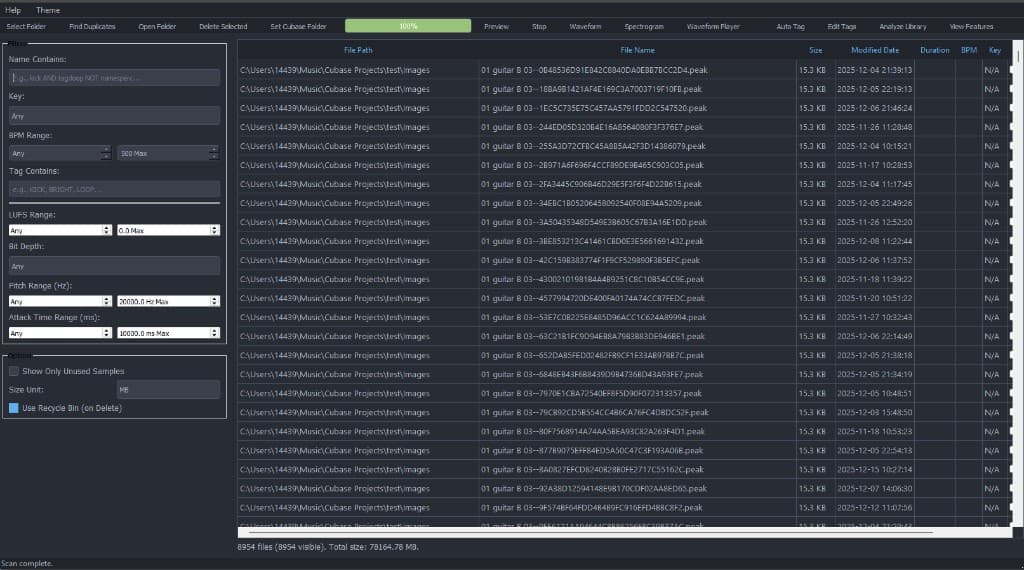Start Analyze Library
1024x570 pixels.
903,26
